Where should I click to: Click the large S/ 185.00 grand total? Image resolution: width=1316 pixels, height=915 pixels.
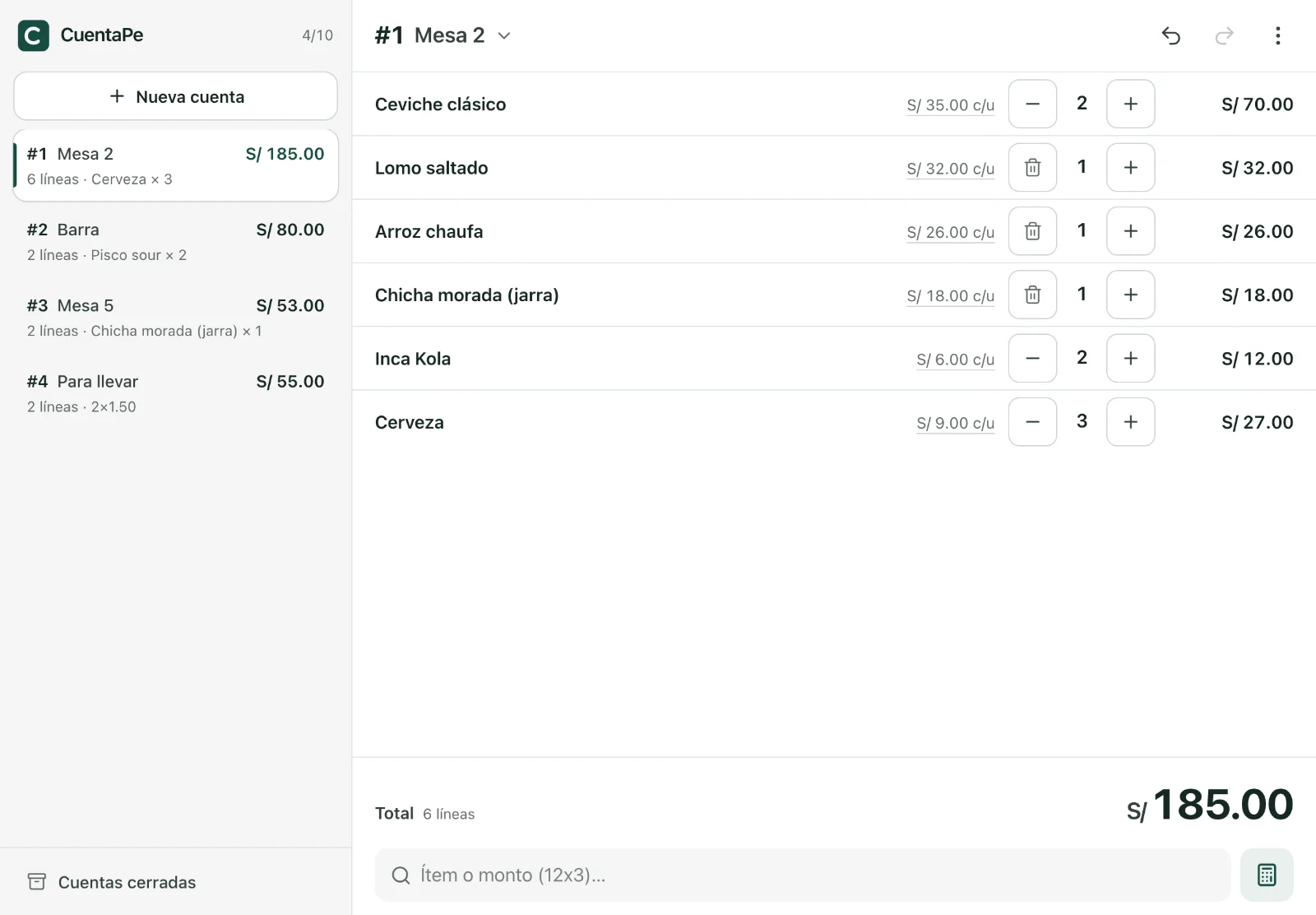tap(1210, 805)
